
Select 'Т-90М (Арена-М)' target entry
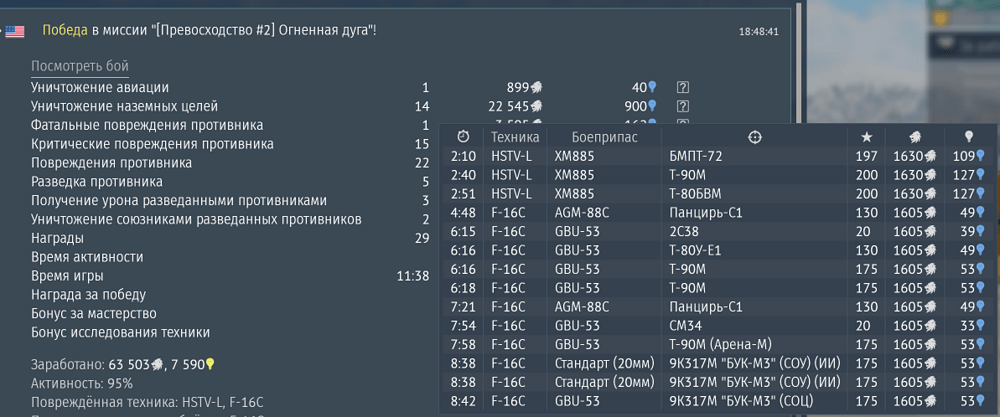pyautogui.click(x=721, y=345)
